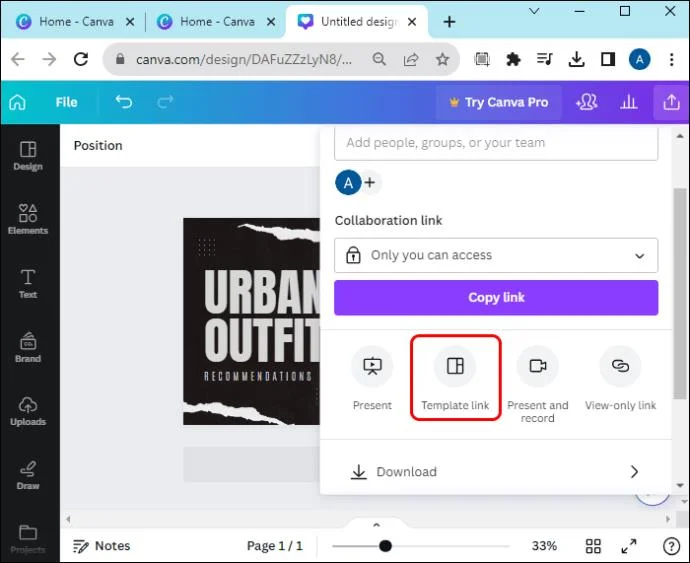Screen dimensions: 690x563
Task: Open the Design panel in sidebar
Action: point(28,156)
